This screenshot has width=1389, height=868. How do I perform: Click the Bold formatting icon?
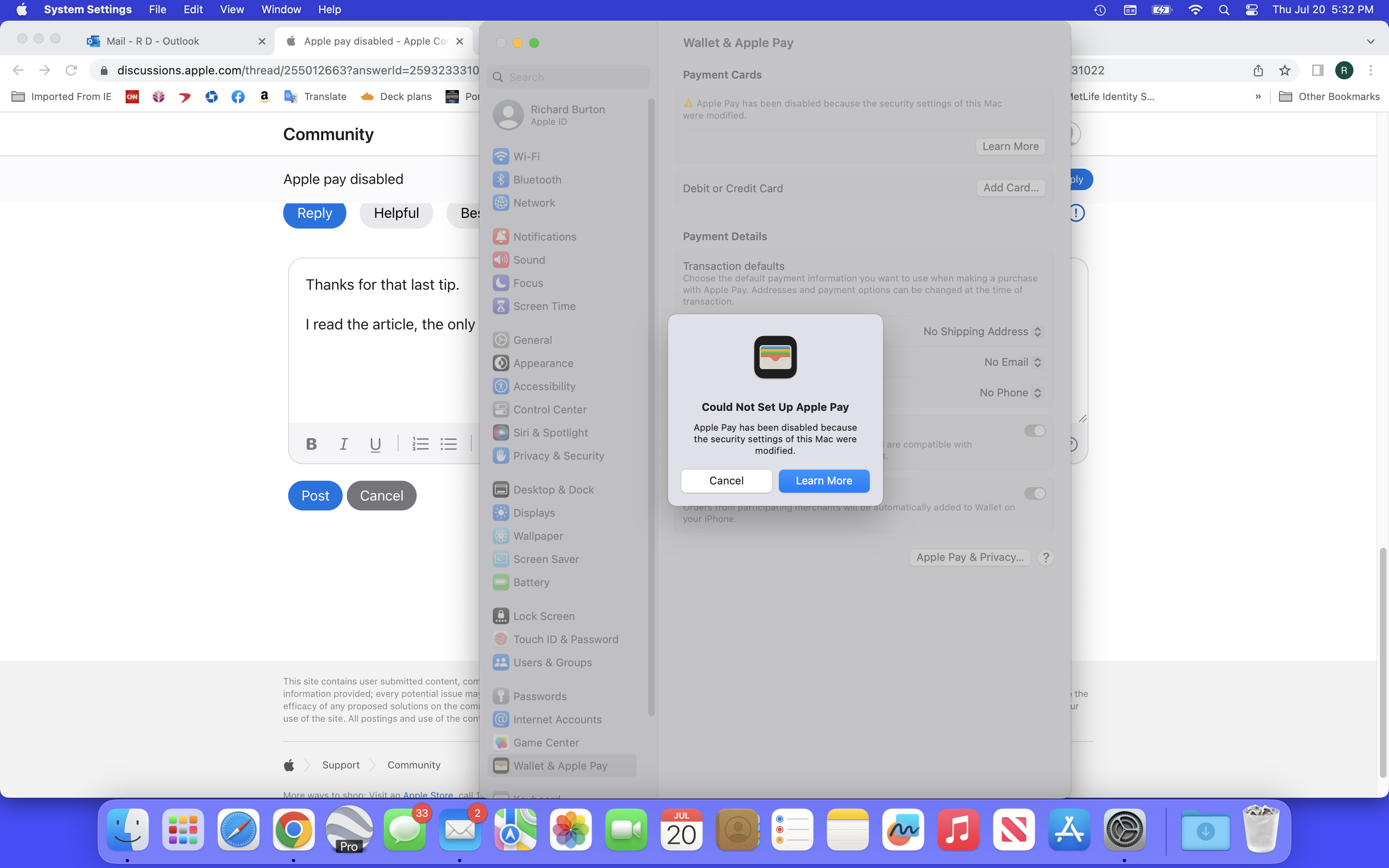(311, 444)
